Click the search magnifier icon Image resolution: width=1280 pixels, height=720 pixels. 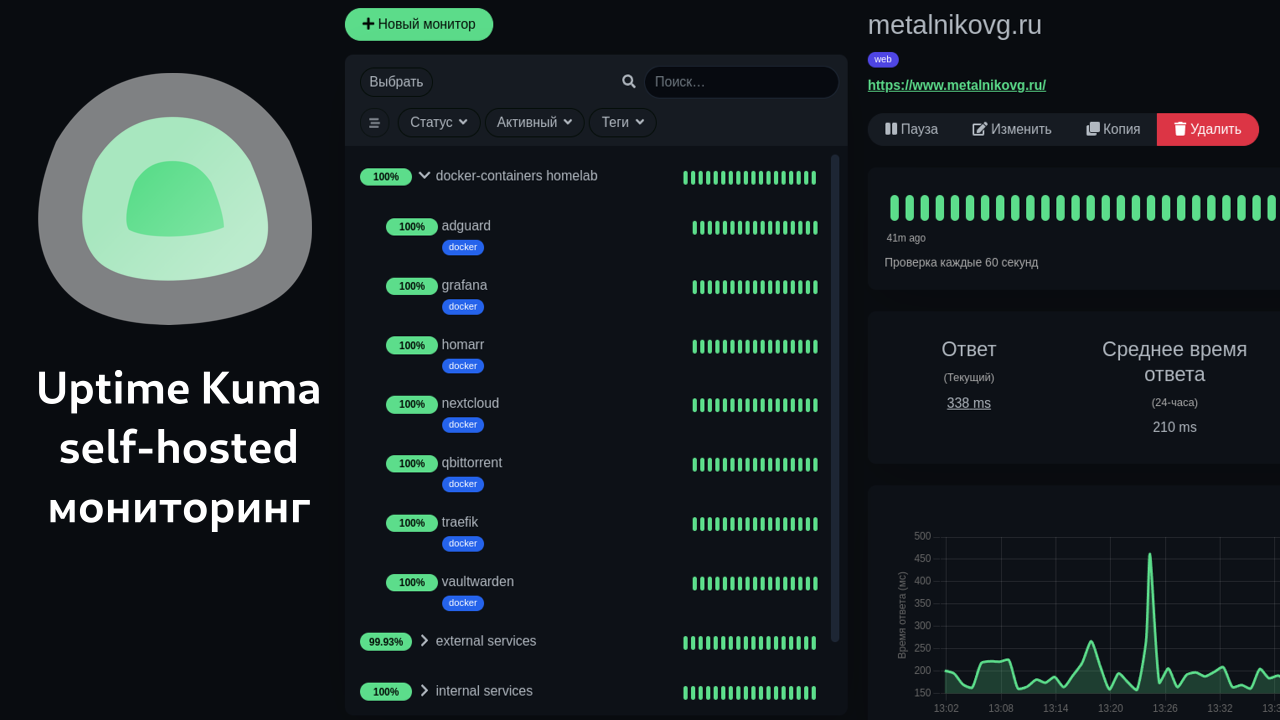pos(628,81)
